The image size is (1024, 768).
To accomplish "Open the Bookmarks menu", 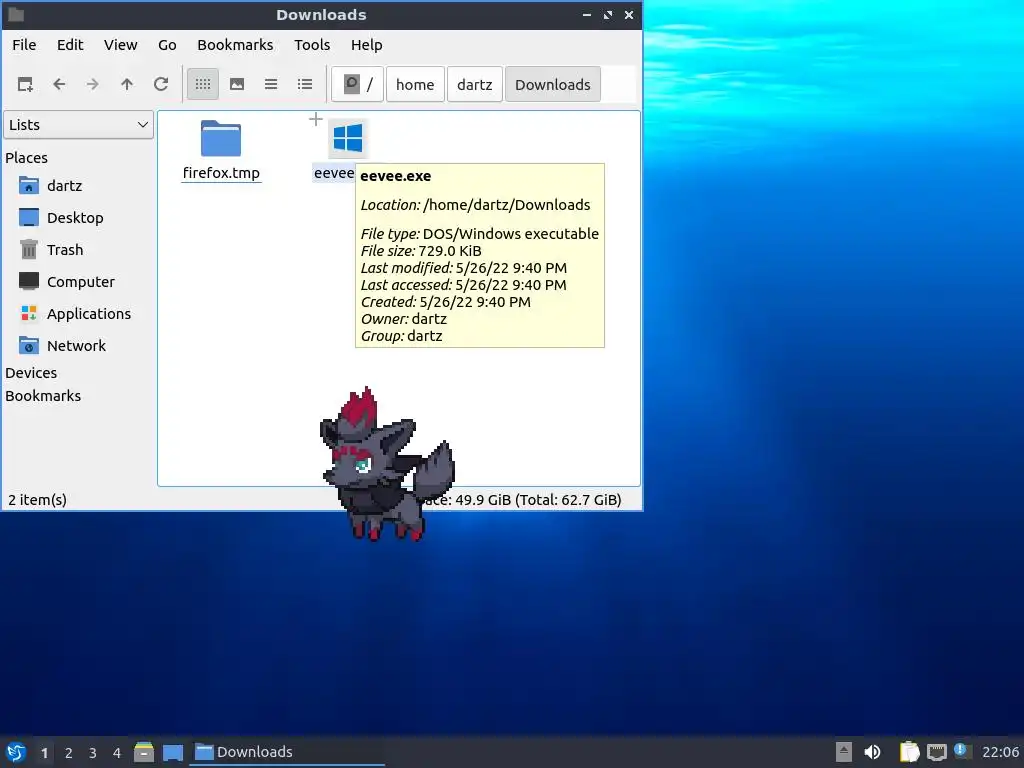I will click(235, 45).
